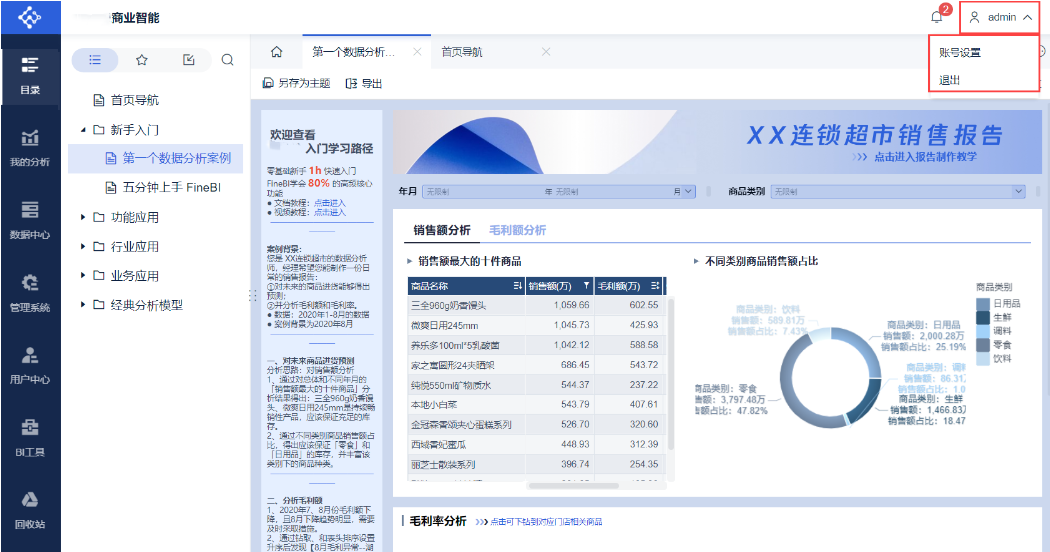The height and width of the screenshot is (552, 1050).
Task: Open 用户中心 in the sidebar
Action: tap(30, 365)
